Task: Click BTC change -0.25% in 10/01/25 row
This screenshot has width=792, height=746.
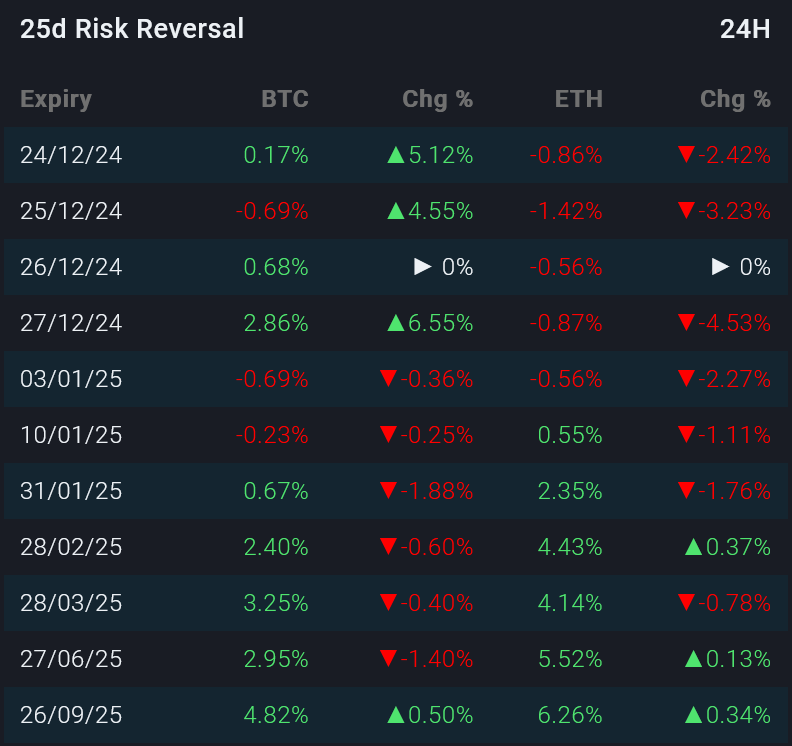Action: (x=426, y=435)
